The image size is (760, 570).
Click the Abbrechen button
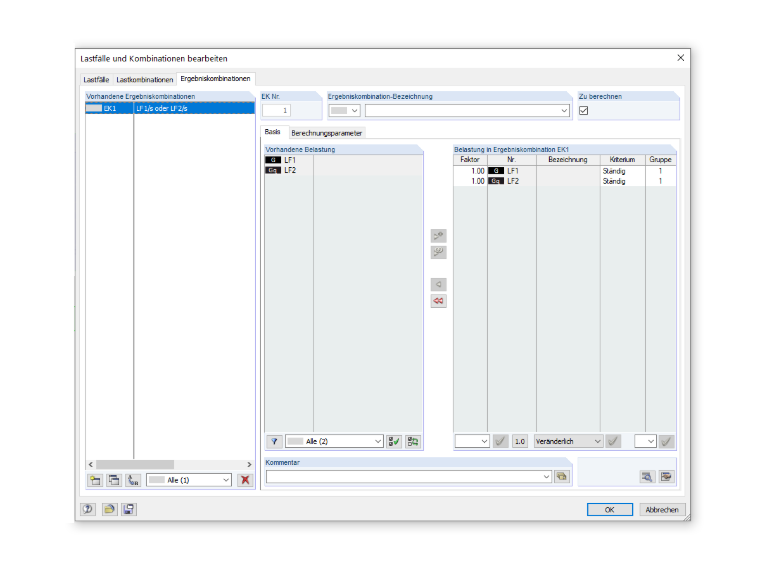662,509
